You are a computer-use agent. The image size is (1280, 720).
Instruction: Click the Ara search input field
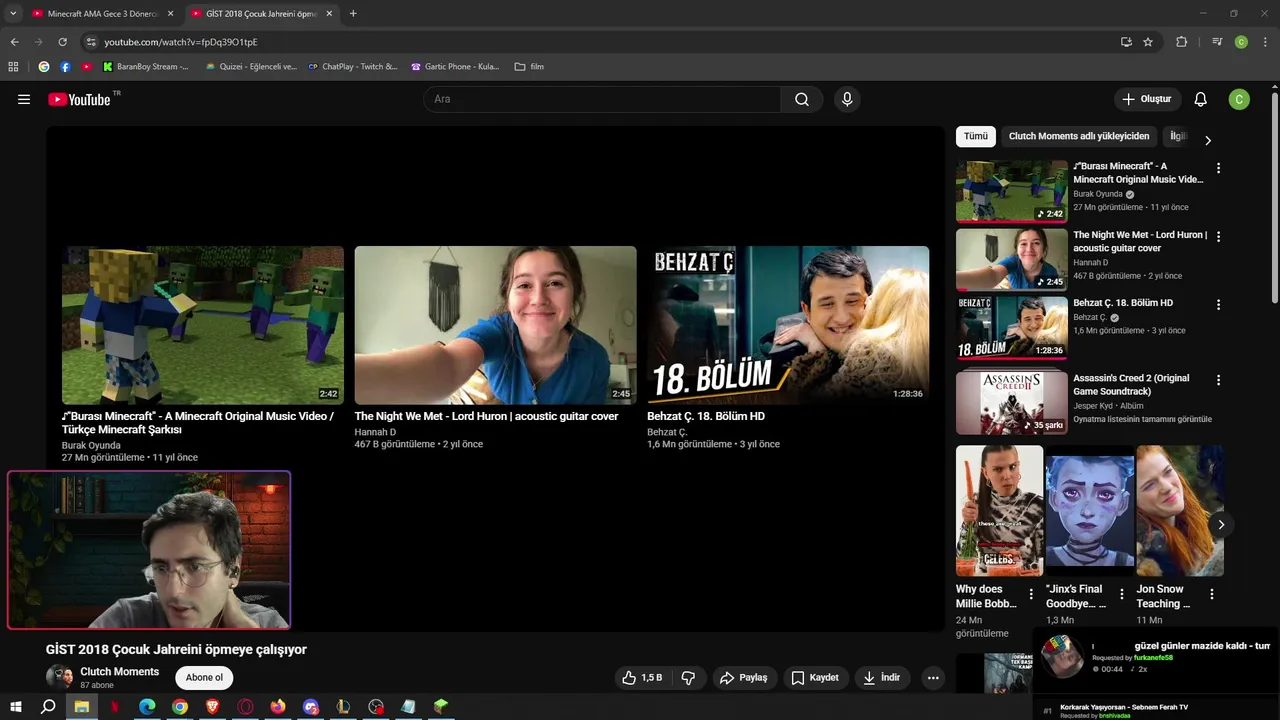click(603, 99)
